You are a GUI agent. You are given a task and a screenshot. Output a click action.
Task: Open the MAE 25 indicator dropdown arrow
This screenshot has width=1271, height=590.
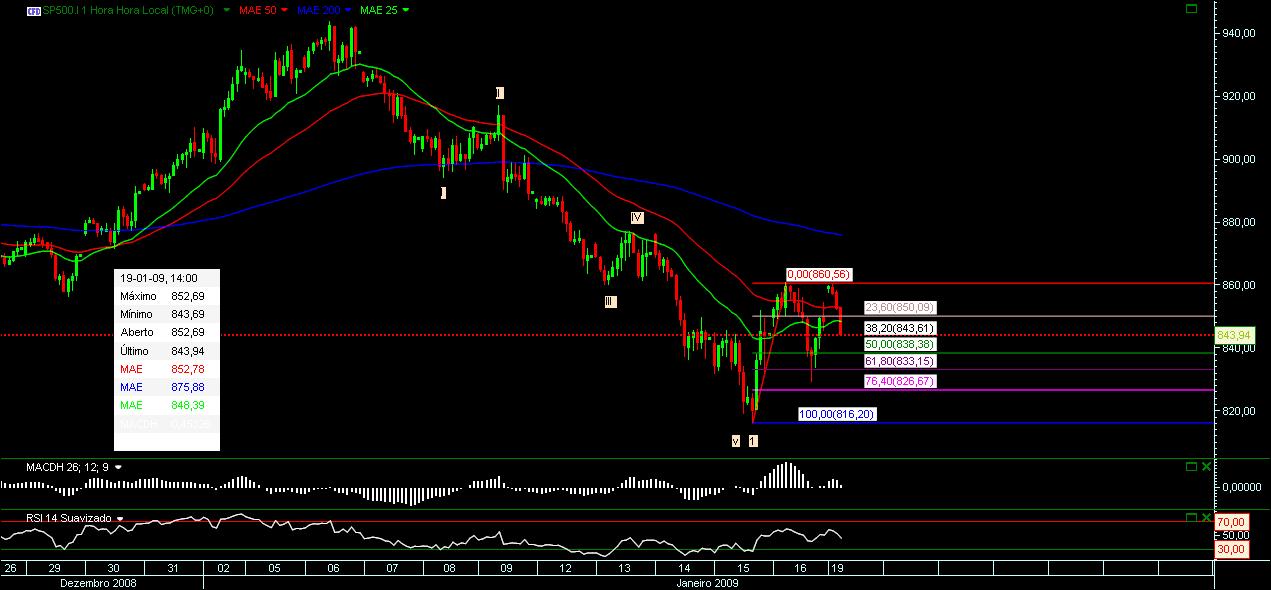[x=404, y=10]
